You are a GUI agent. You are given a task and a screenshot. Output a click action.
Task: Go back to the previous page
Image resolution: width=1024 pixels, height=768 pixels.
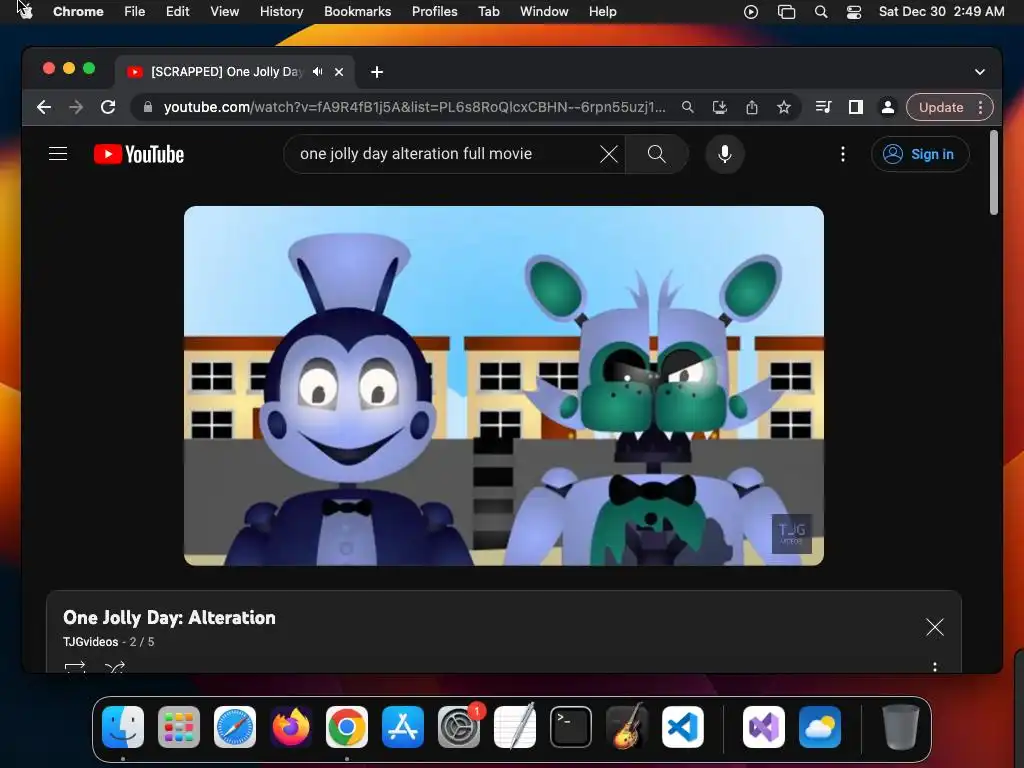(44, 107)
